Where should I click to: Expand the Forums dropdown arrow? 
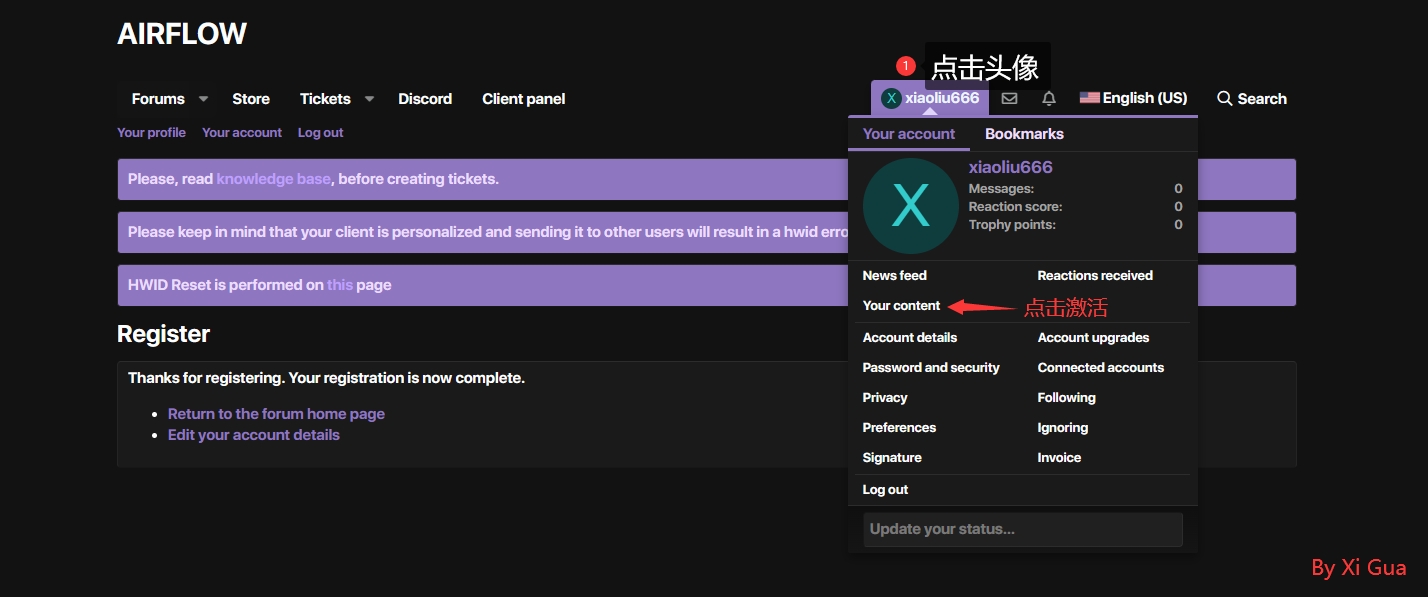click(x=203, y=99)
